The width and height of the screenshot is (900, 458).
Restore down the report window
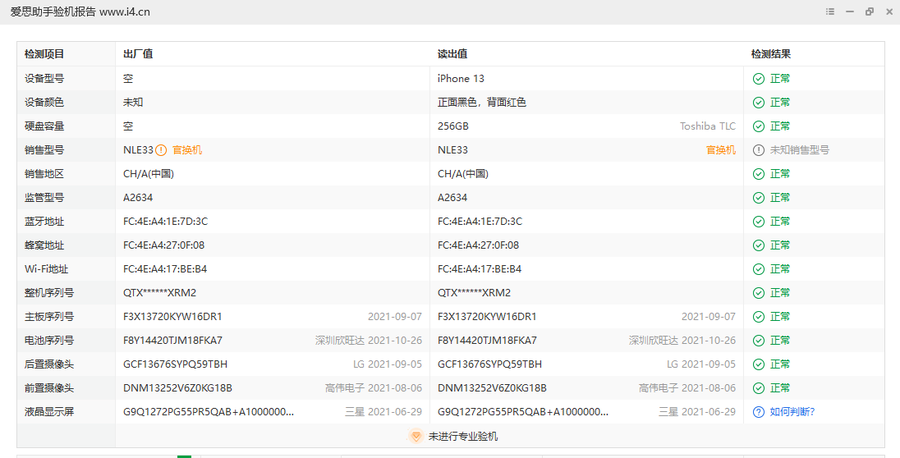click(870, 11)
